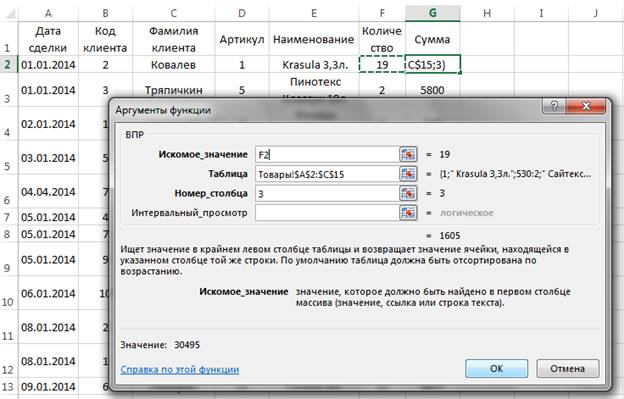Click the date cell 04.04.2014

(x=48, y=192)
